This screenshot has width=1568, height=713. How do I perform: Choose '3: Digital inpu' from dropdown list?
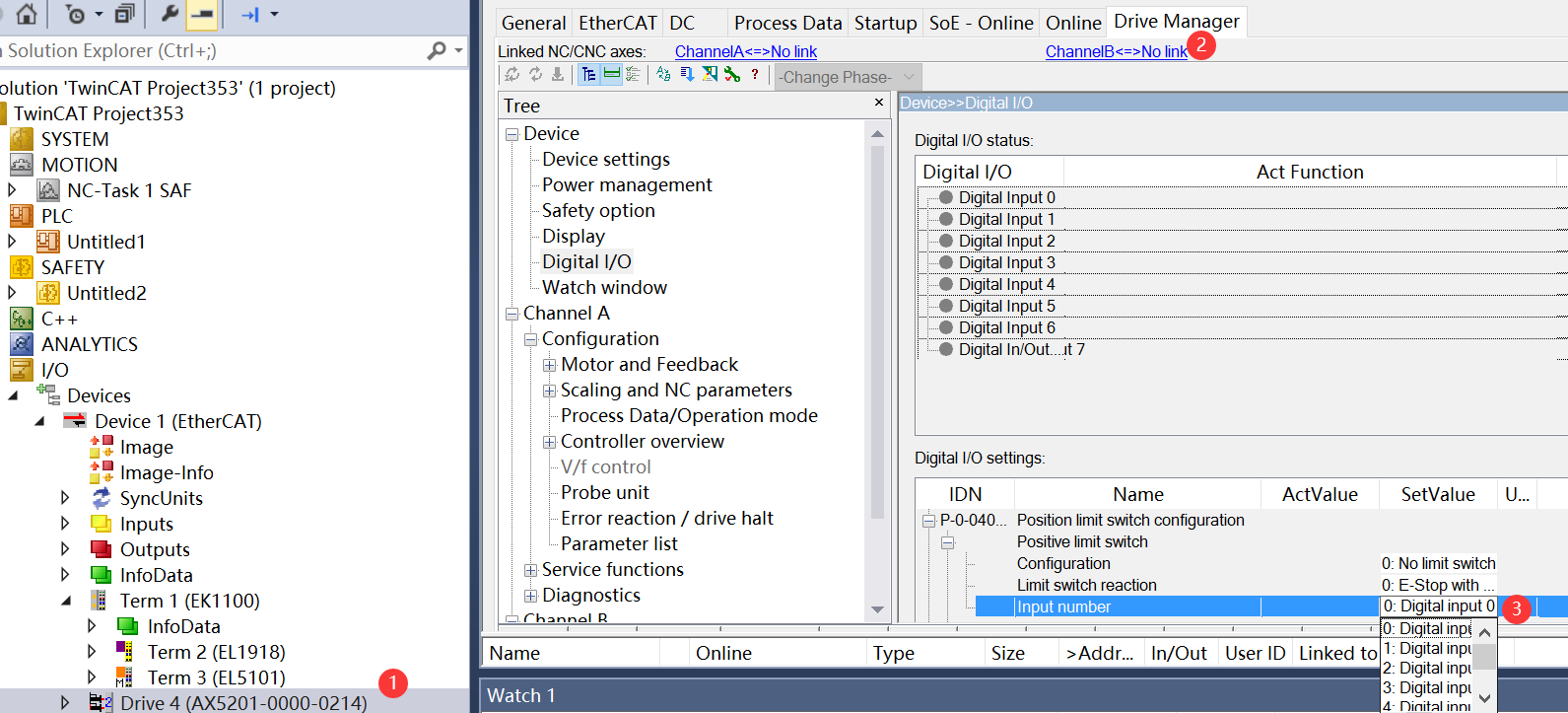click(1427, 687)
